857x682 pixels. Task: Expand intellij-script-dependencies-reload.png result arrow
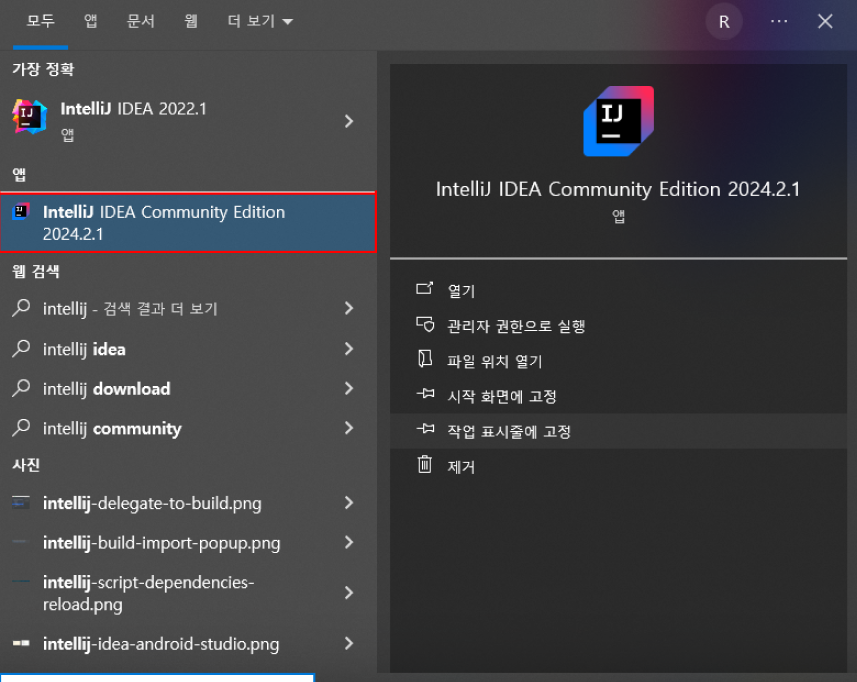coord(349,593)
